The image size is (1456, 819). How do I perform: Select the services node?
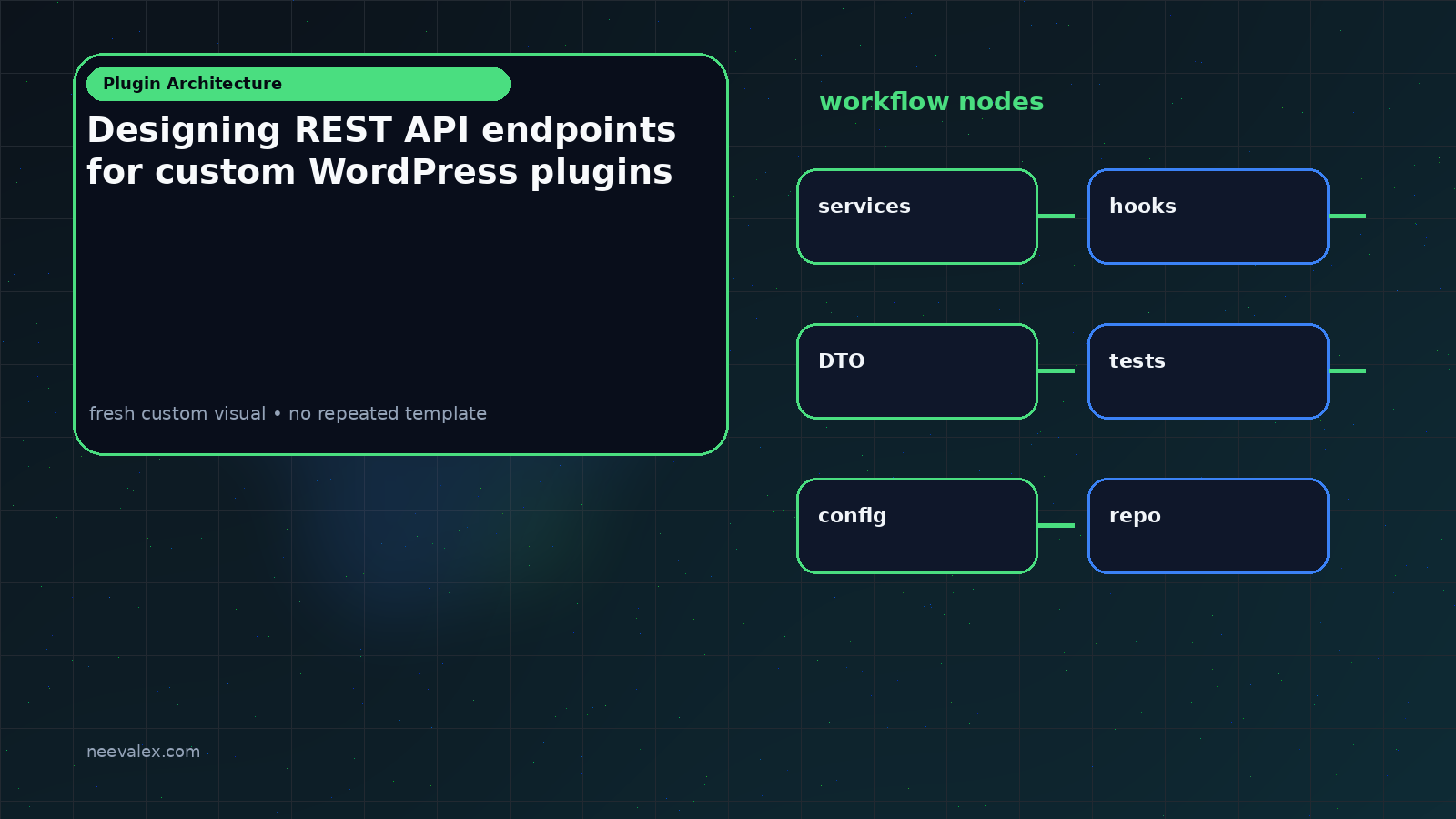pos(917,217)
